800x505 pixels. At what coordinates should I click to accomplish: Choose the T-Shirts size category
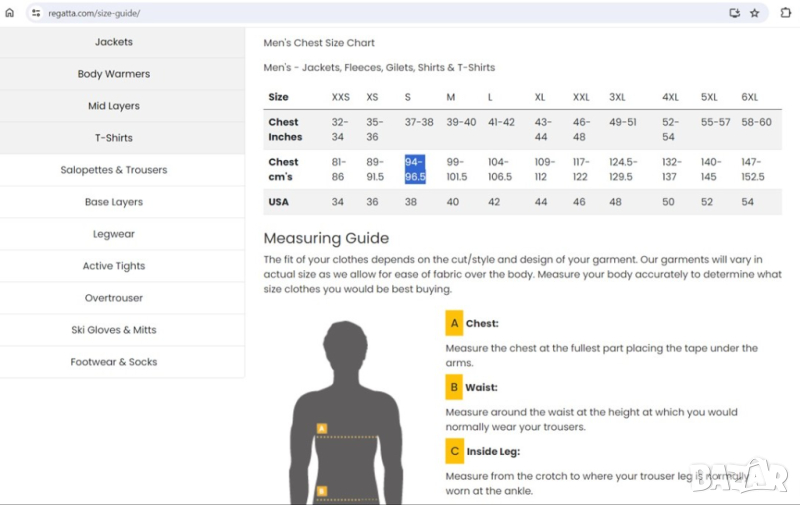tap(114, 138)
